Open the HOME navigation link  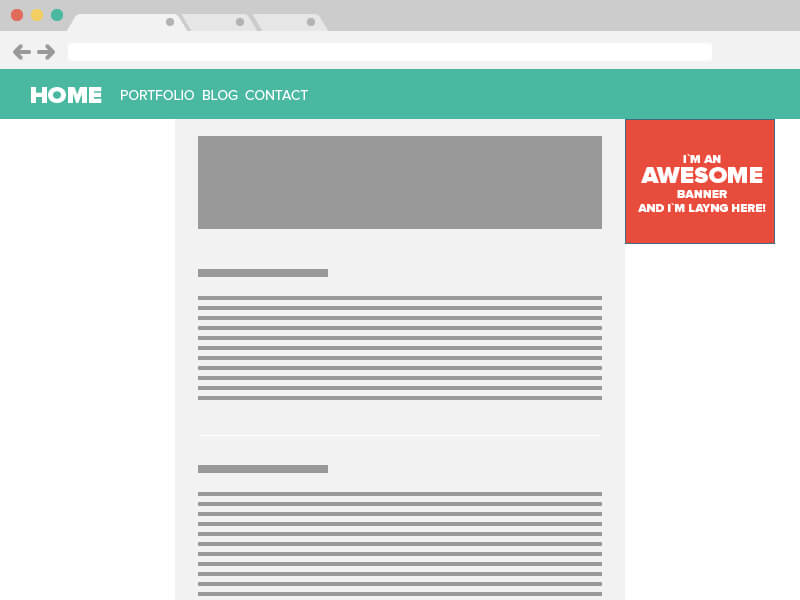(66, 95)
